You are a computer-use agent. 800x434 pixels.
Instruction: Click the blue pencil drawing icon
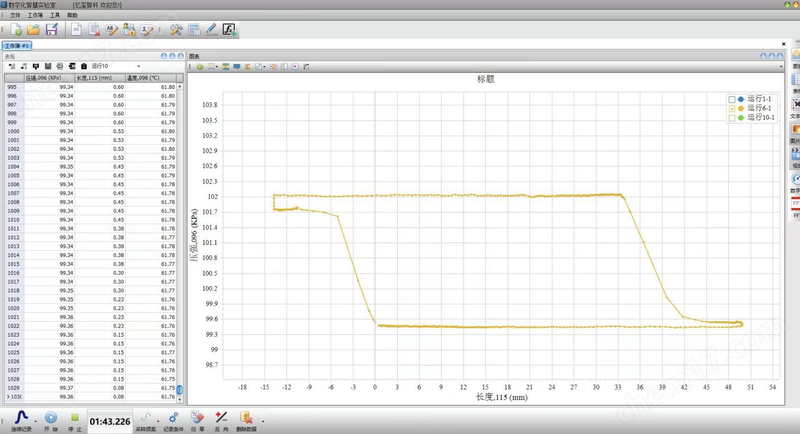(x=211, y=30)
